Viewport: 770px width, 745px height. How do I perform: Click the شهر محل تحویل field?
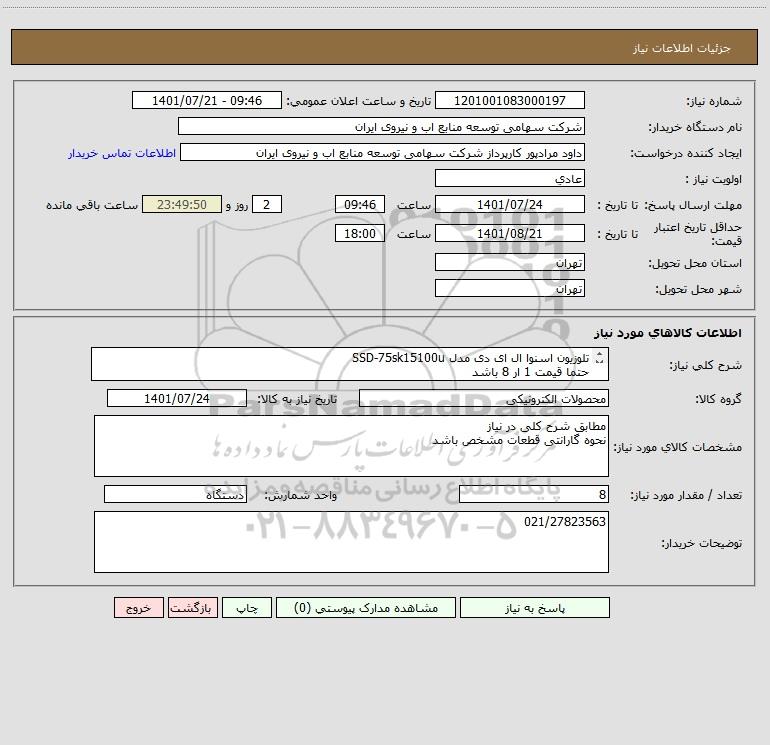(x=510, y=288)
